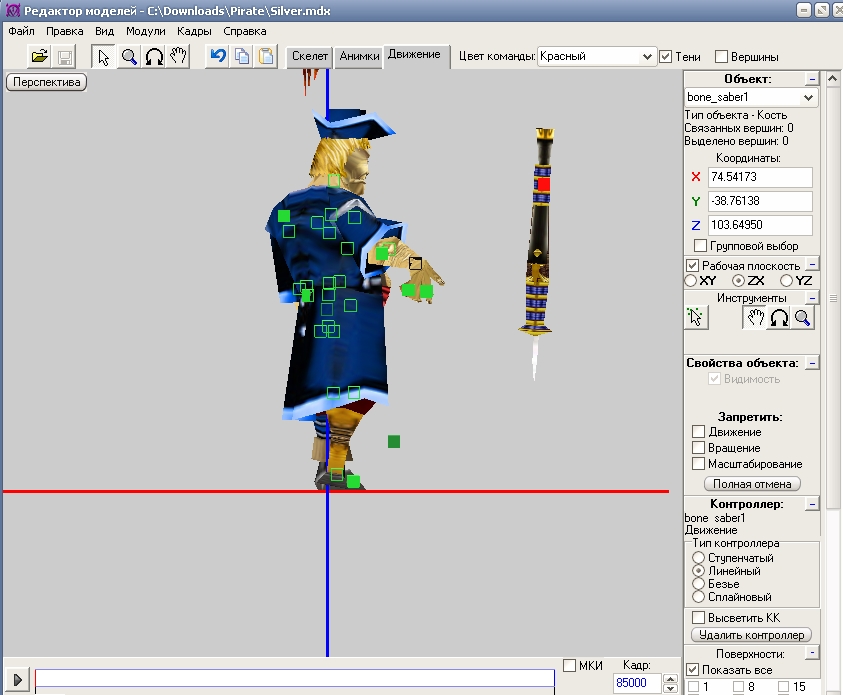Click the paste clipboard icon in toolbar

[x=266, y=56]
